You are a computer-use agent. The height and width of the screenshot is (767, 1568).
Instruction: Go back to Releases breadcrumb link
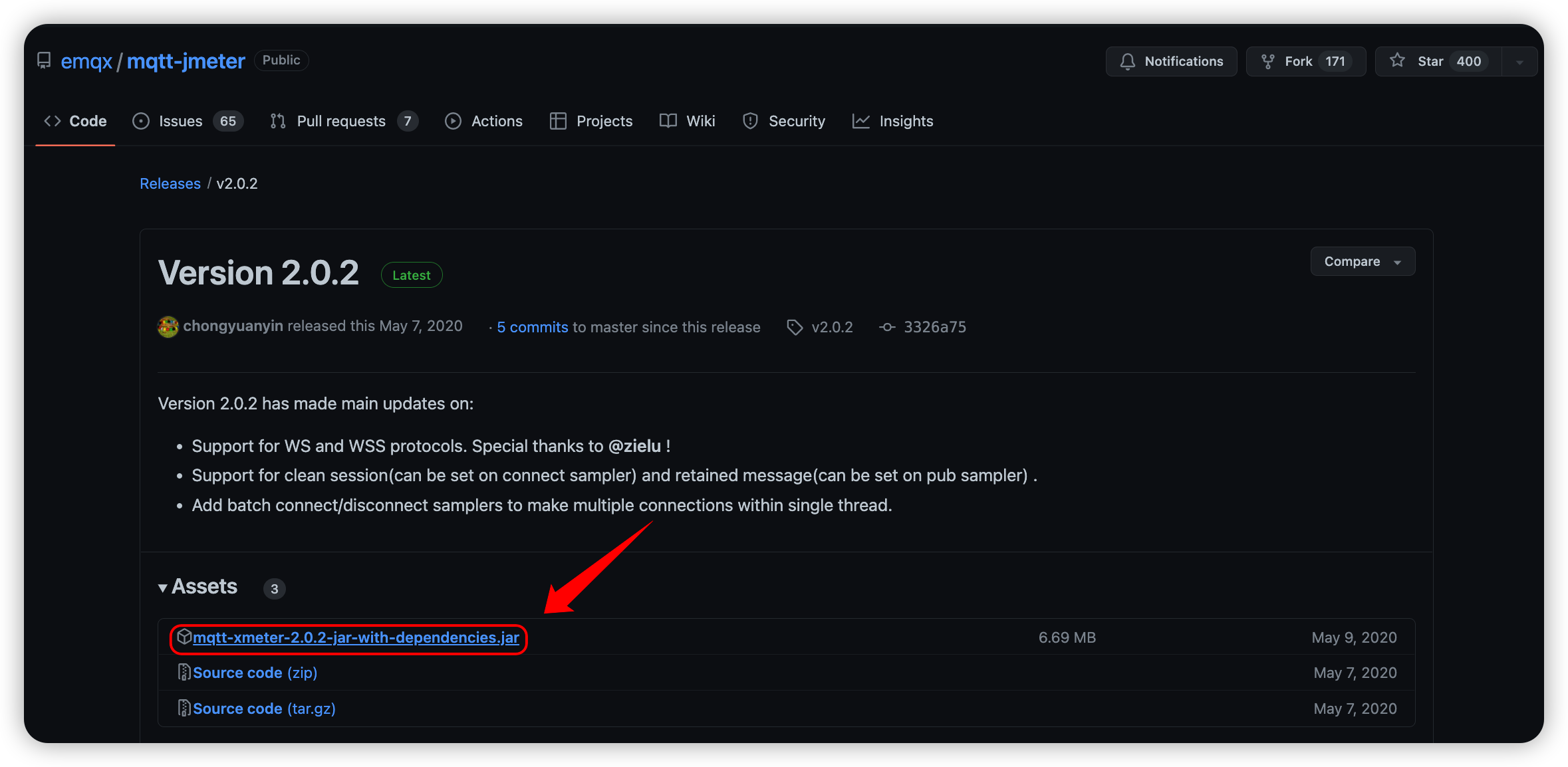click(x=170, y=183)
